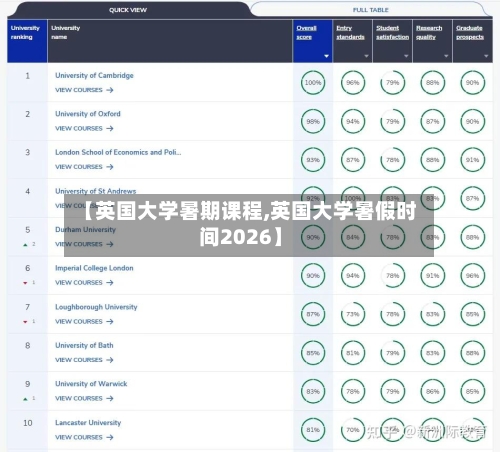Open the Research quality sort dropdown arrow
This screenshot has width=500, height=452.
(x=446, y=56)
